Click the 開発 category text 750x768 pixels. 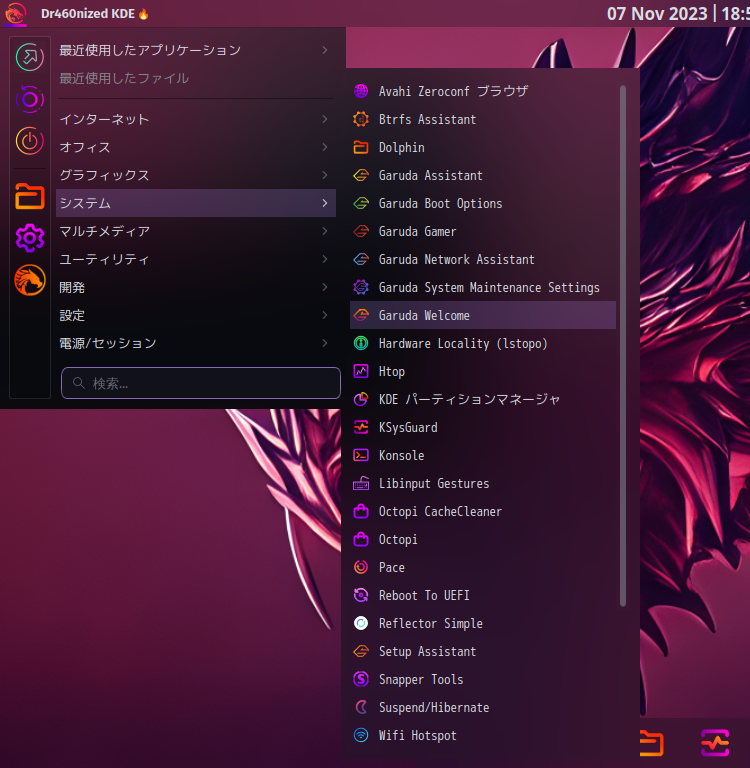click(x=72, y=287)
